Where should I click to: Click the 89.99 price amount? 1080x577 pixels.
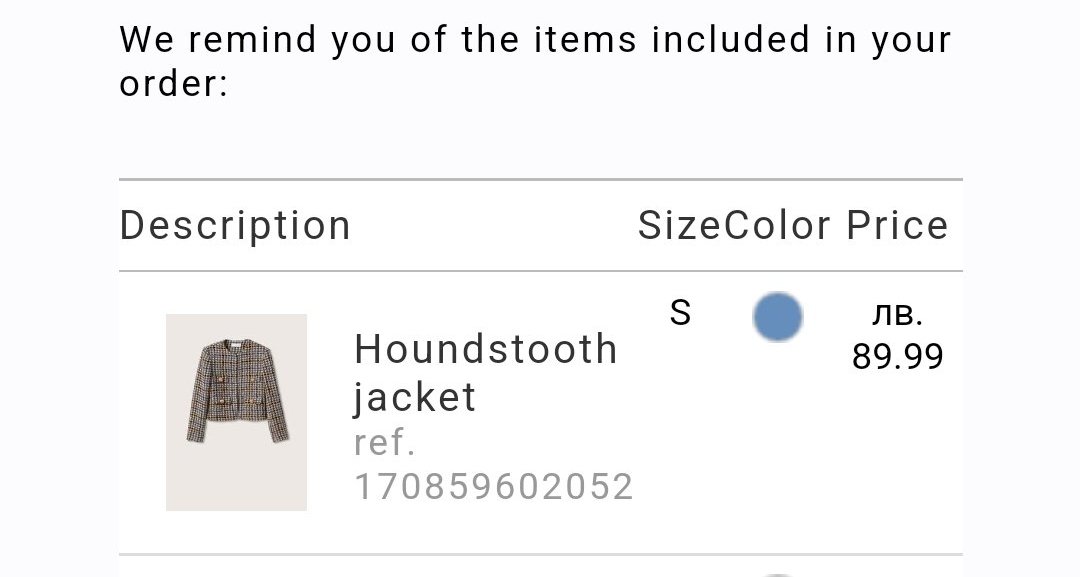pyautogui.click(x=897, y=356)
